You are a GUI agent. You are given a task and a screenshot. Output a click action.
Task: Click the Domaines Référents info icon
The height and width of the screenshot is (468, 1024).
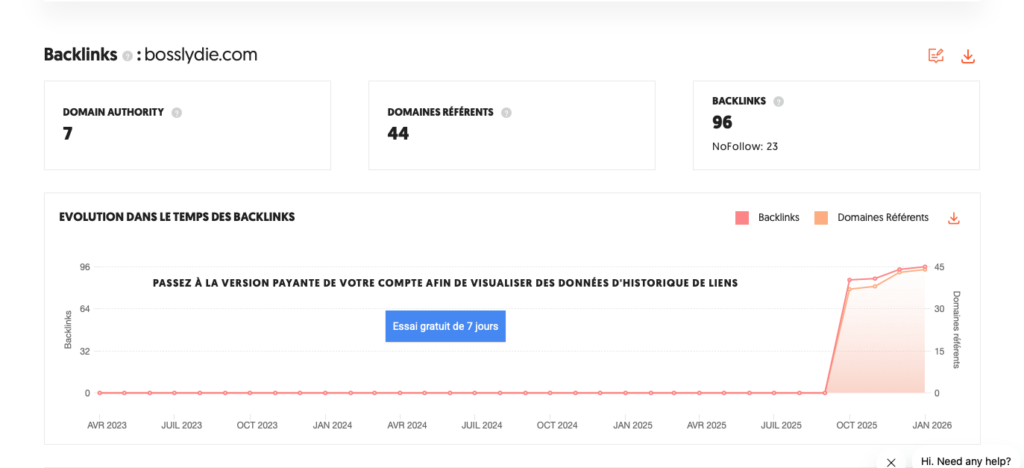pyautogui.click(x=506, y=113)
